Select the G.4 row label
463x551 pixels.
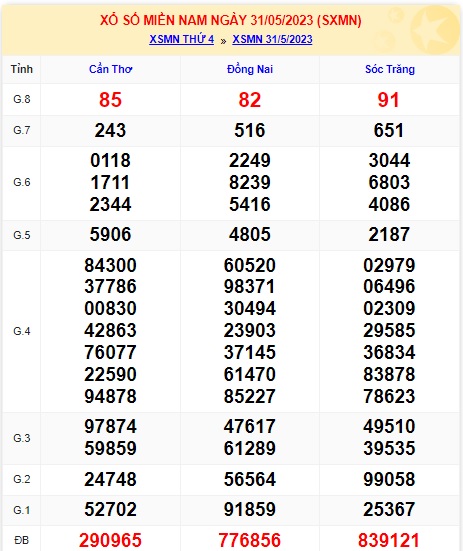coord(22,331)
